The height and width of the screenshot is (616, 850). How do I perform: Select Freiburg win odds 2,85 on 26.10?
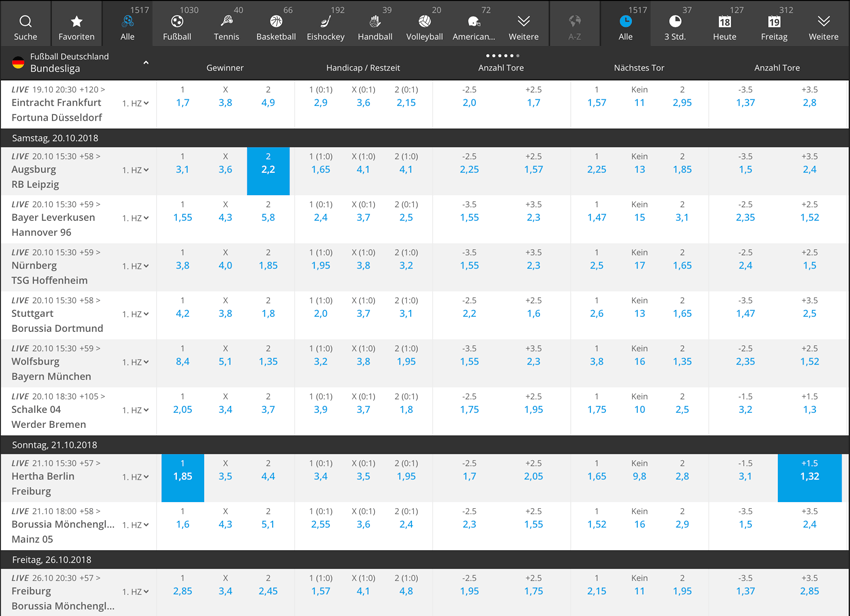183,591
